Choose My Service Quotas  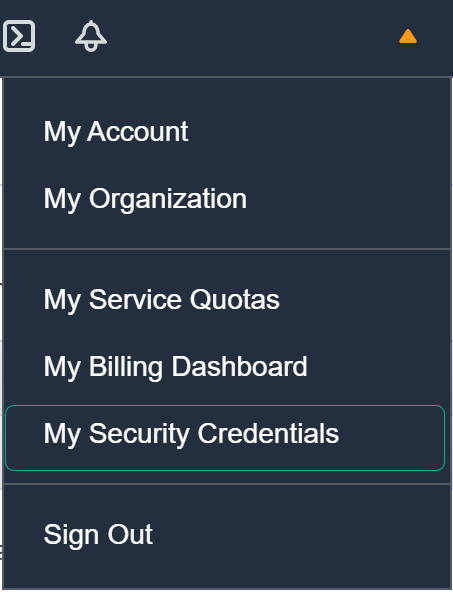click(x=162, y=300)
